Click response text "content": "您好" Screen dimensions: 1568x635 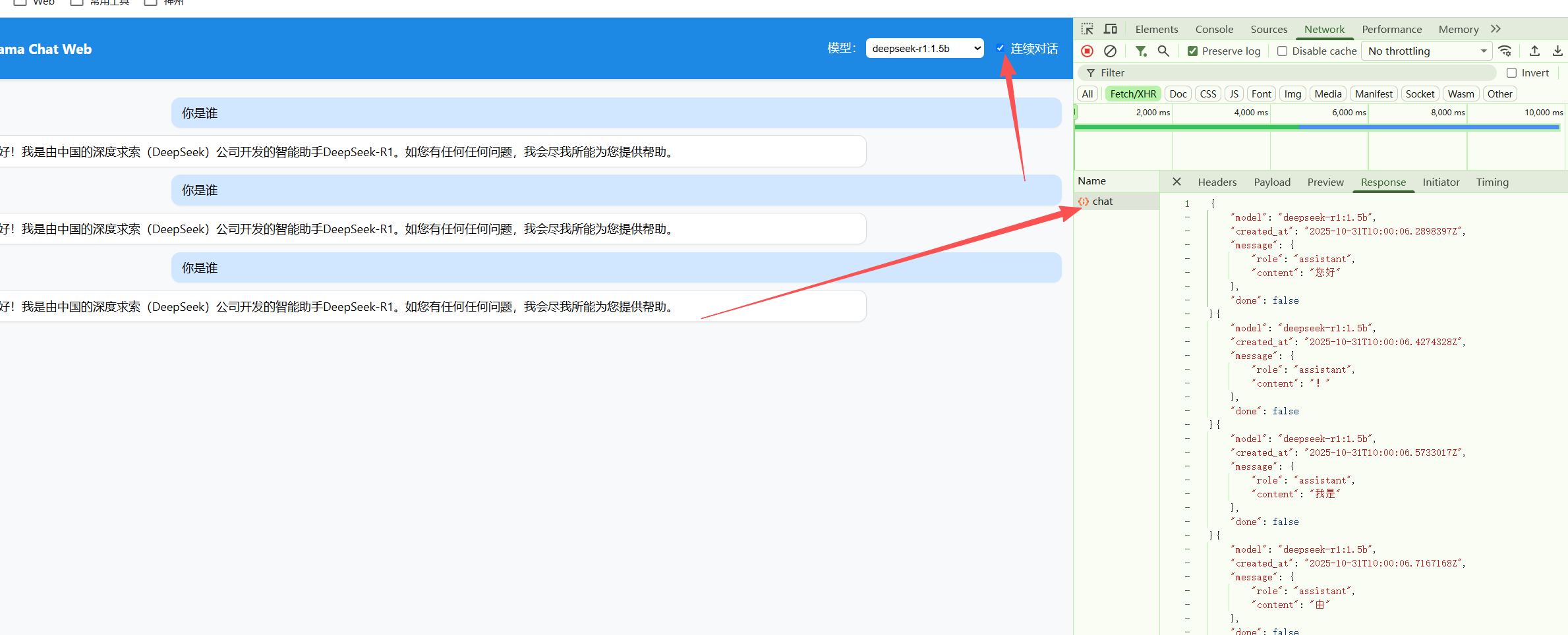[1298, 273]
